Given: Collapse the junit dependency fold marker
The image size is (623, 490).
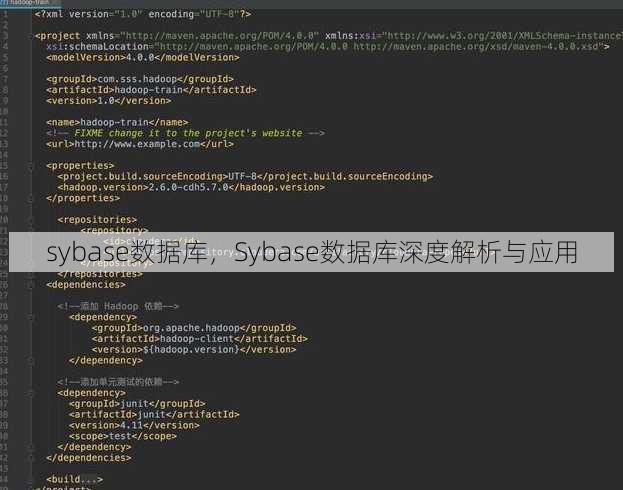Looking at the screenshot, I should click(31, 393).
